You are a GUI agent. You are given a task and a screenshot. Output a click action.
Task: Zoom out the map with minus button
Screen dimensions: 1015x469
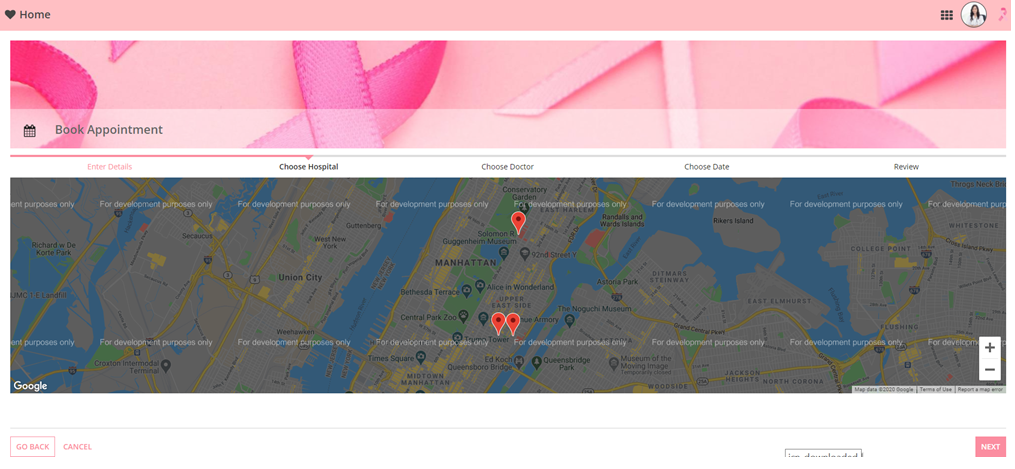(x=990, y=369)
